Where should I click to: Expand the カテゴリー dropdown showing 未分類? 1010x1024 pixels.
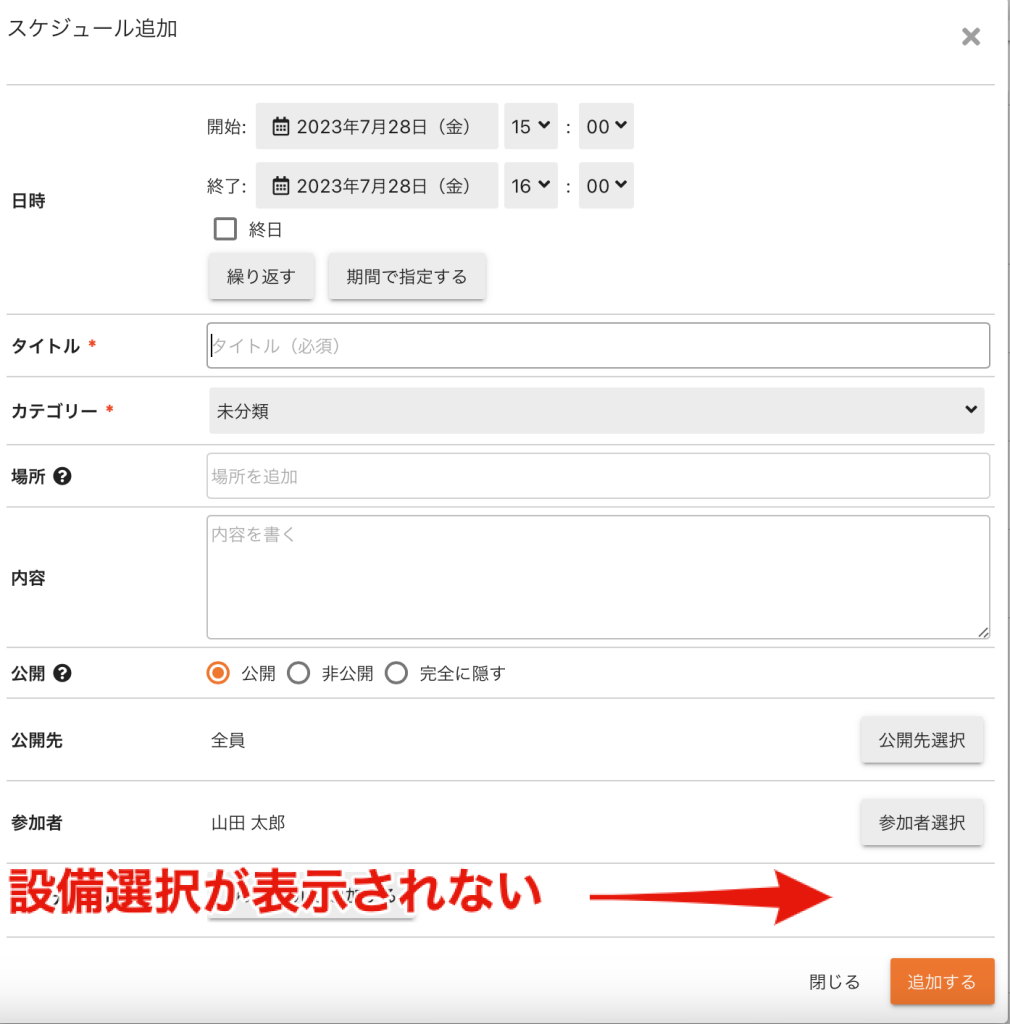[596, 411]
